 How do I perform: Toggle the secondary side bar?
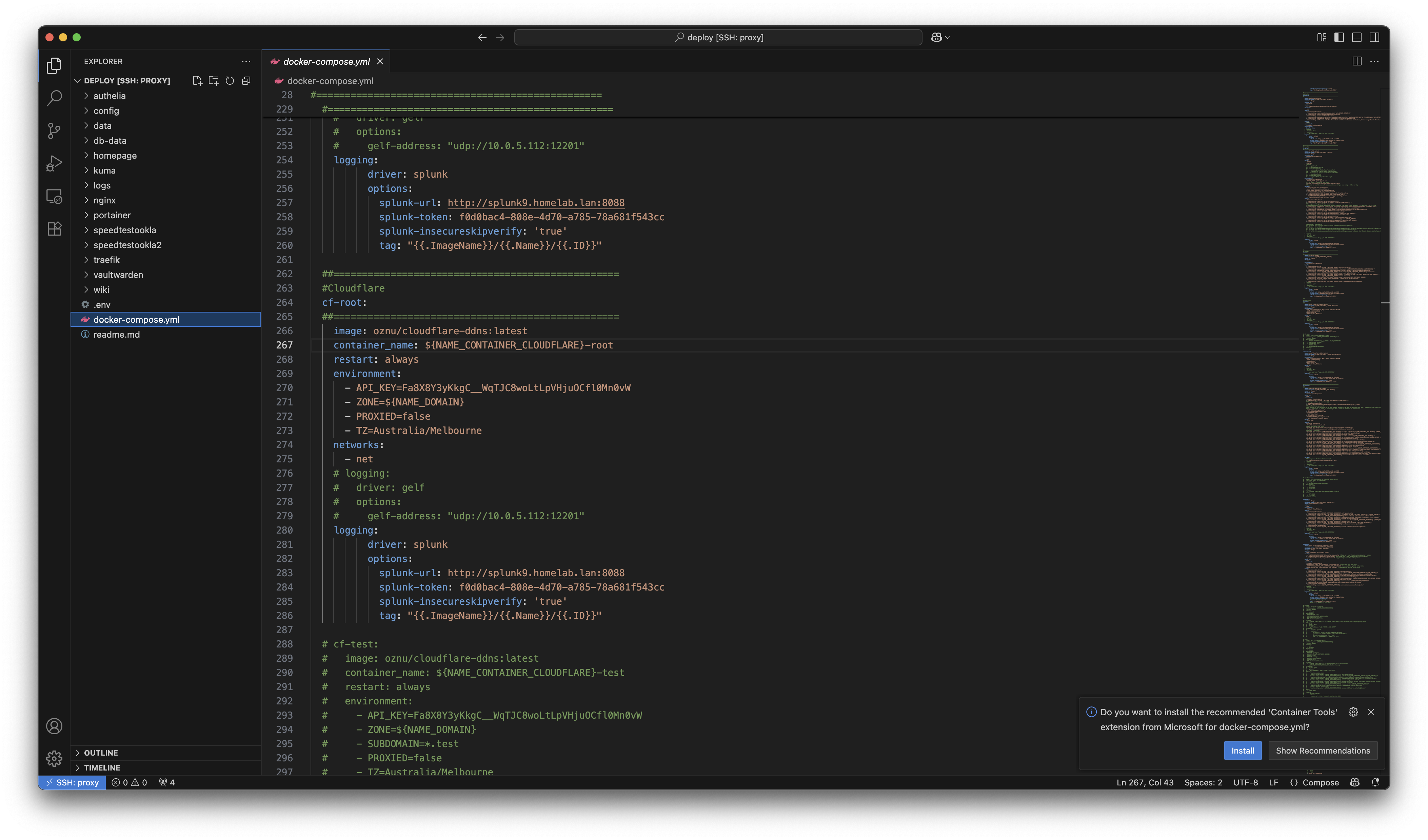point(1374,37)
